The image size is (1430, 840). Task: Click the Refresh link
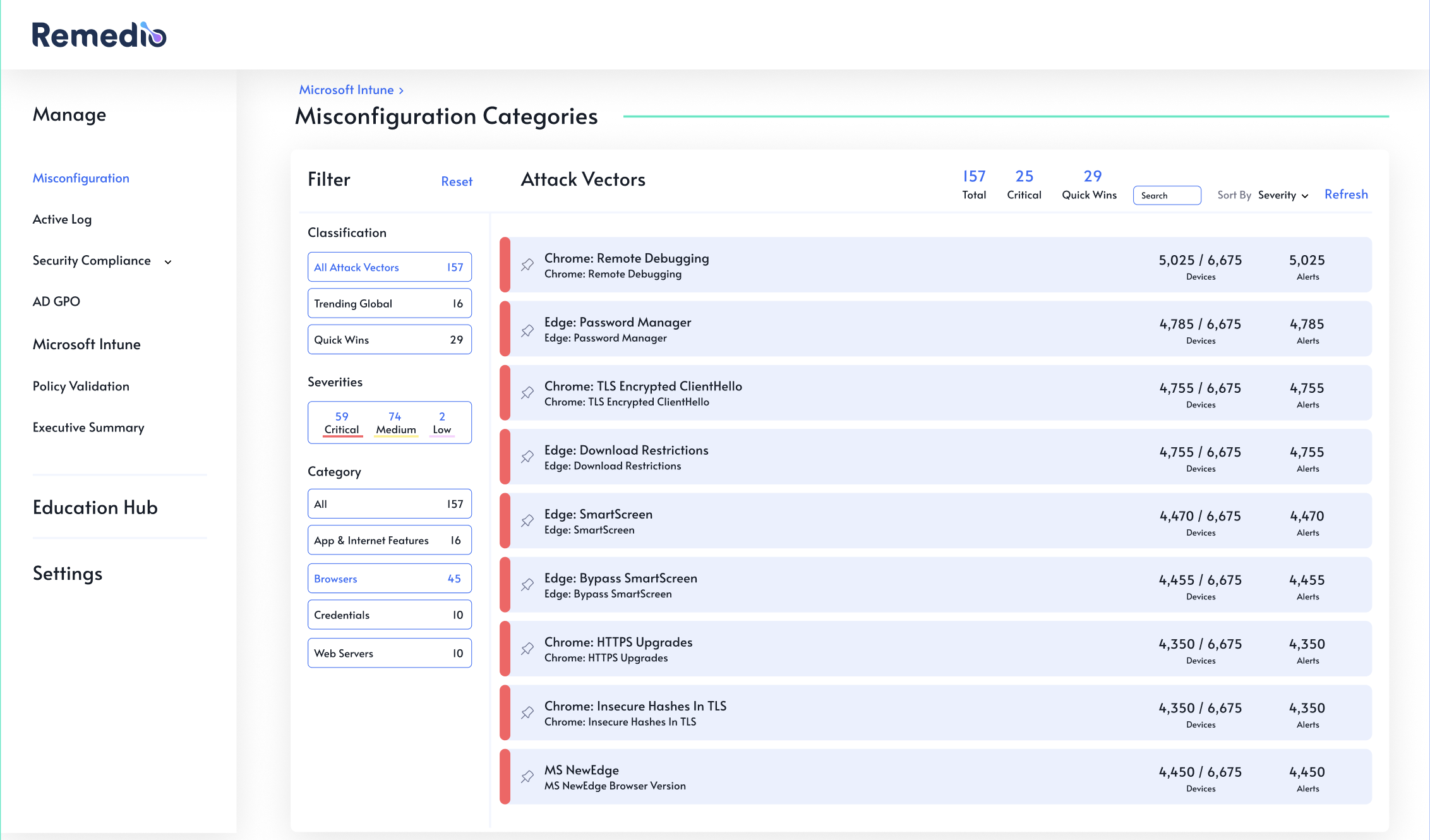pos(1345,195)
